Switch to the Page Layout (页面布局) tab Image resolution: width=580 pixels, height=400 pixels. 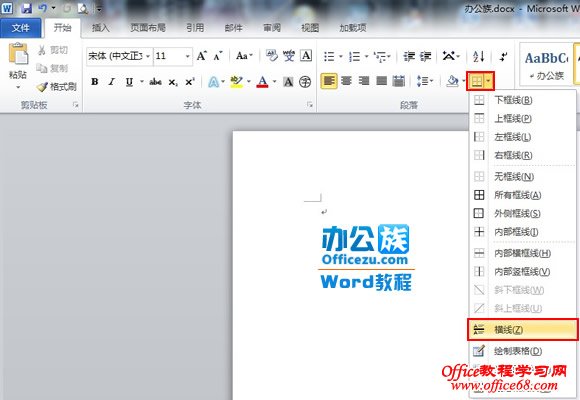coord(148,28)
